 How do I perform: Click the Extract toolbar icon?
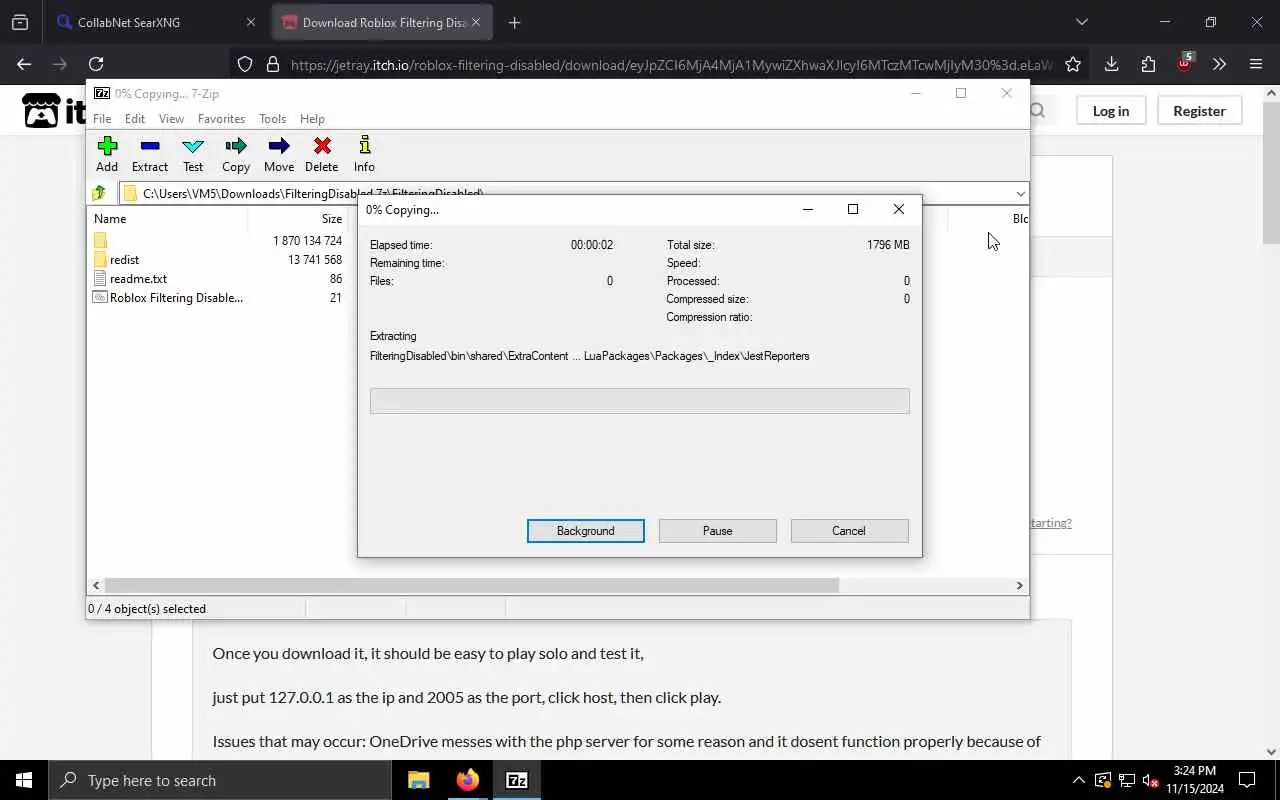(x=150, y=154)
